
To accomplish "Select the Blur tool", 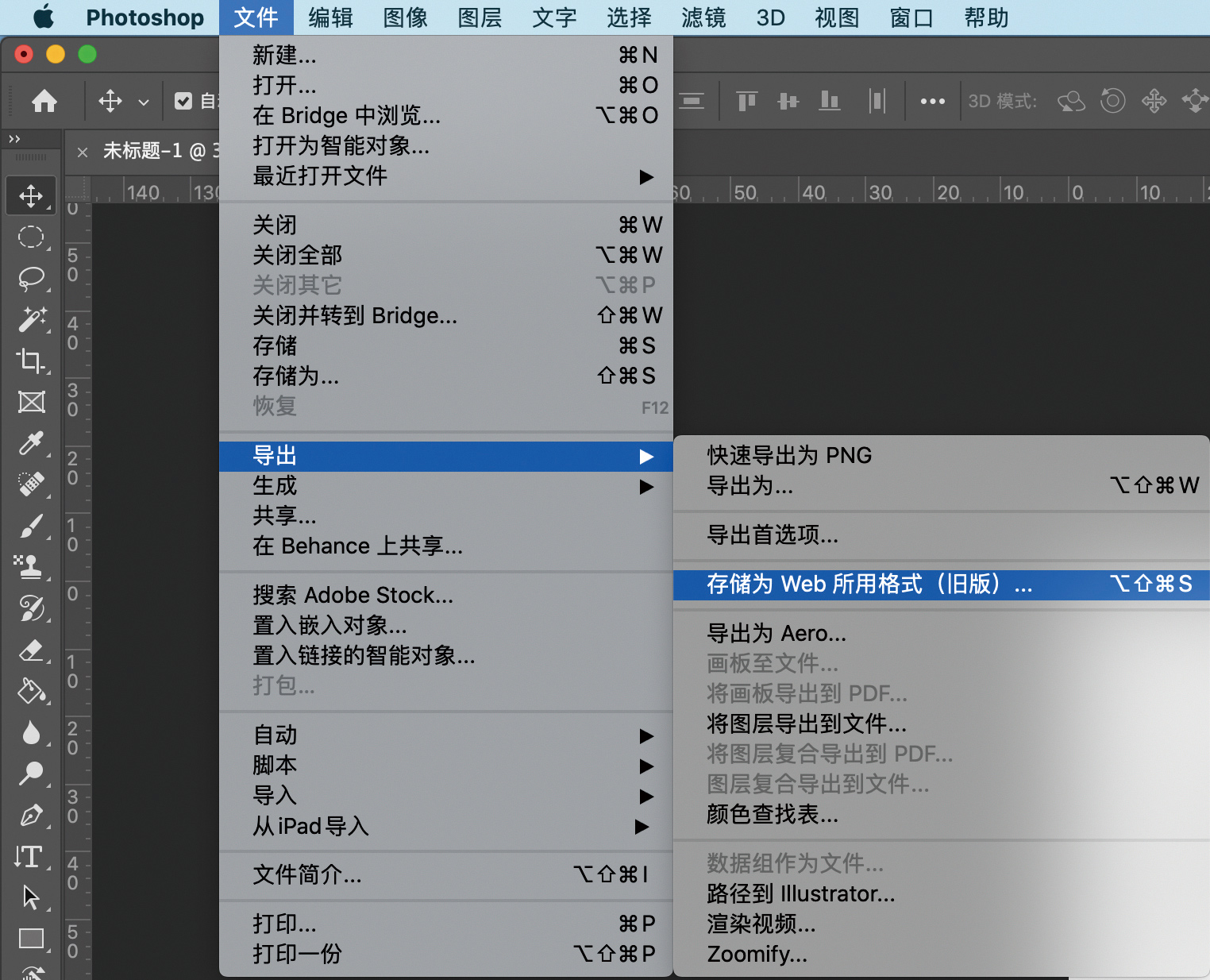I will [31, 732].
